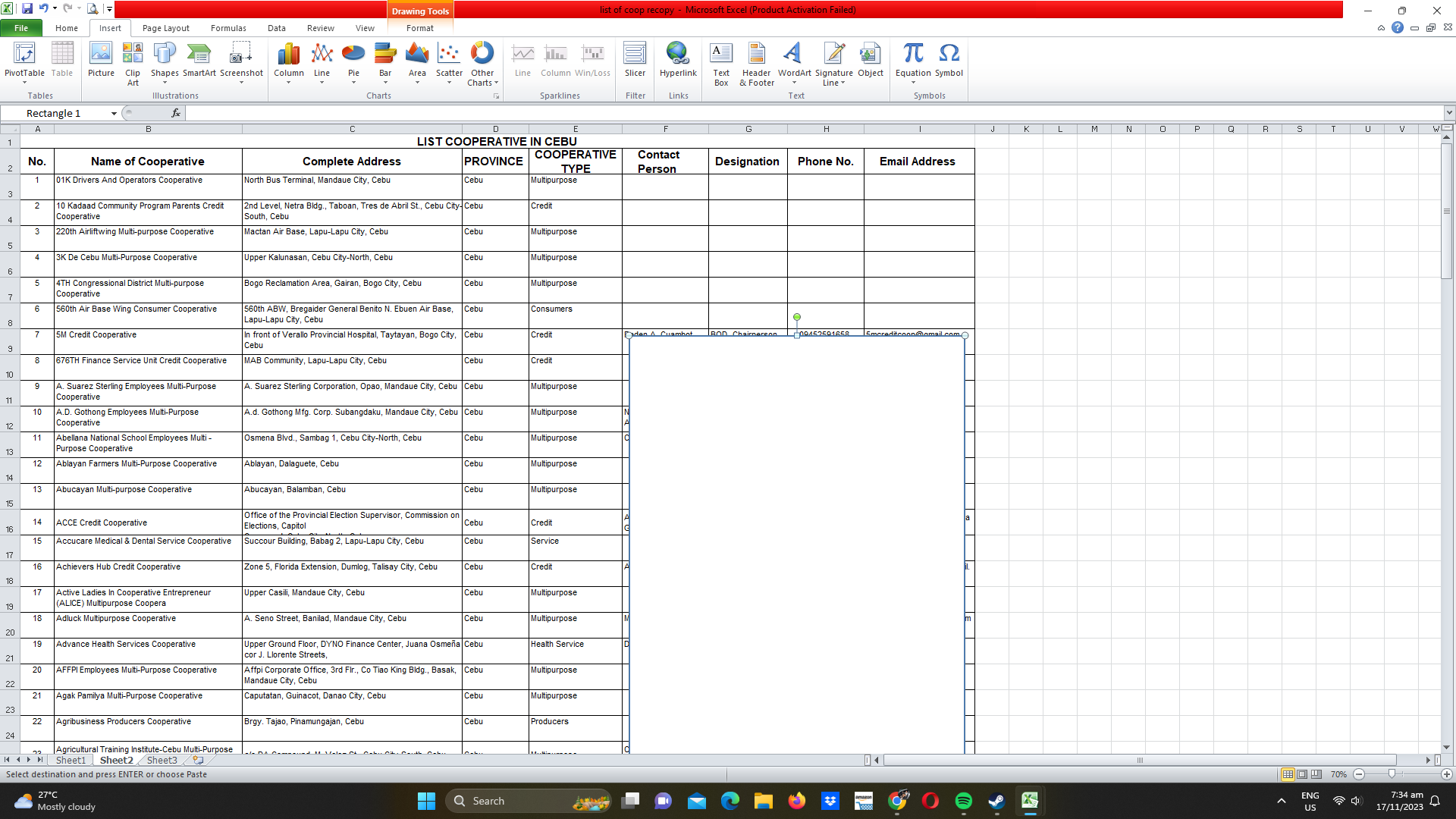Insert WordArt
Viewport: 1456px width, 819px height.
coord(793,61)
